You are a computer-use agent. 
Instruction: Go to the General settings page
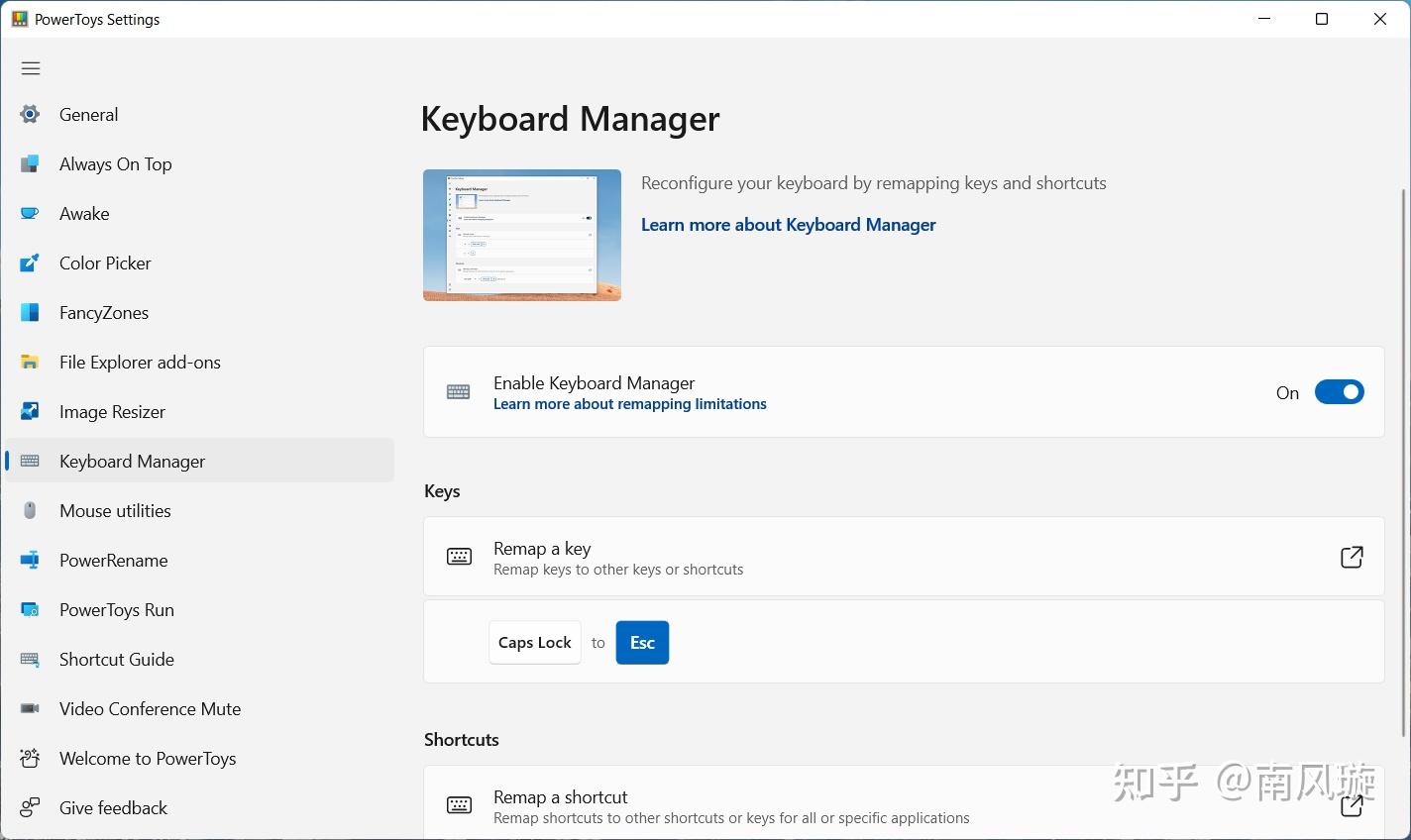[88, 115]
